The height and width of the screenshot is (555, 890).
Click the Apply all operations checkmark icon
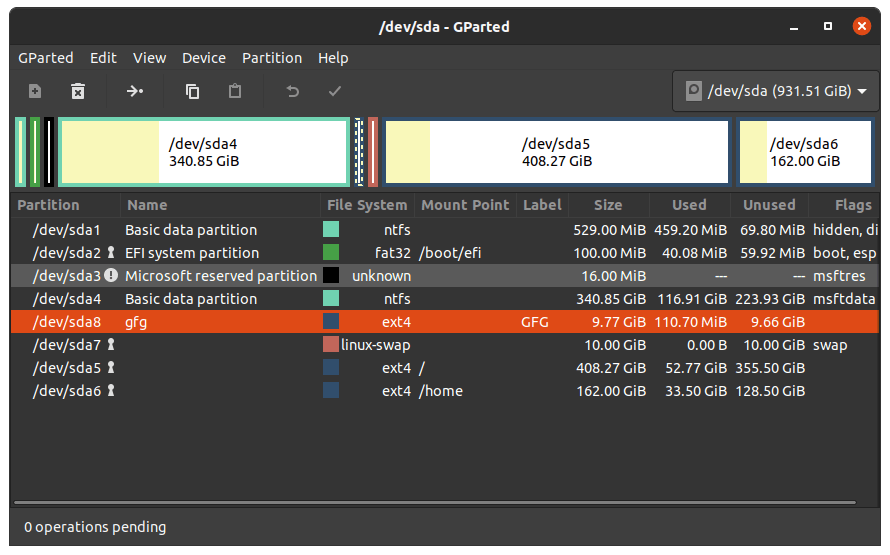tap(335, 91)
